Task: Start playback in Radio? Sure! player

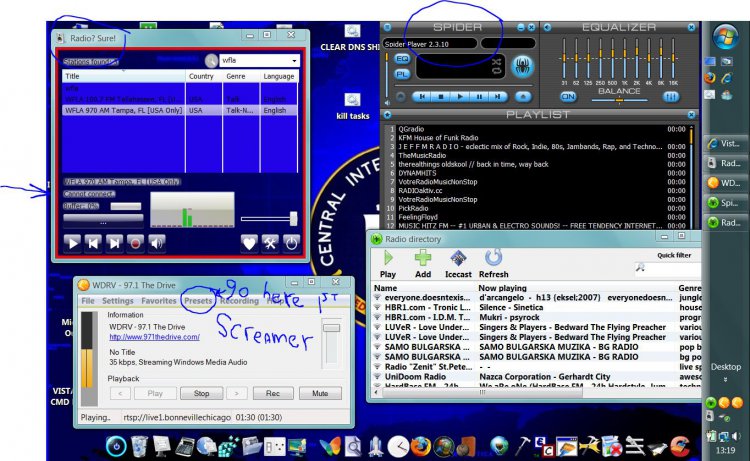Action: pos(72,243)
